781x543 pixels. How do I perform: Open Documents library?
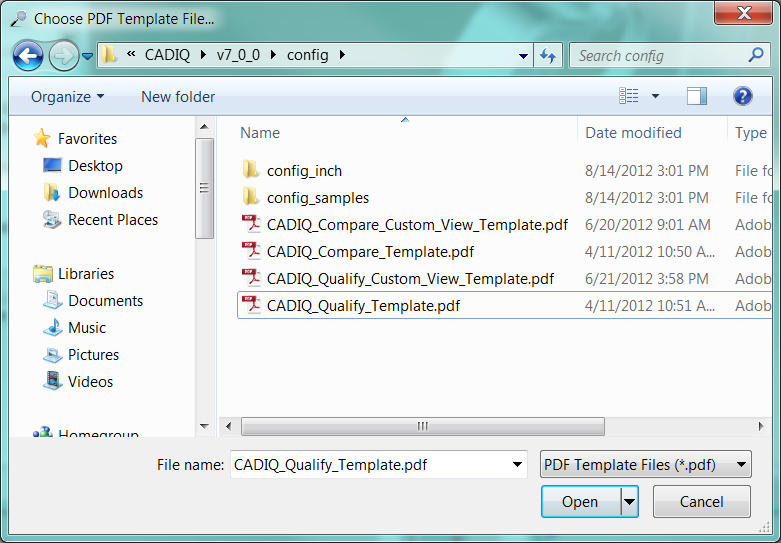pos(106,300)
